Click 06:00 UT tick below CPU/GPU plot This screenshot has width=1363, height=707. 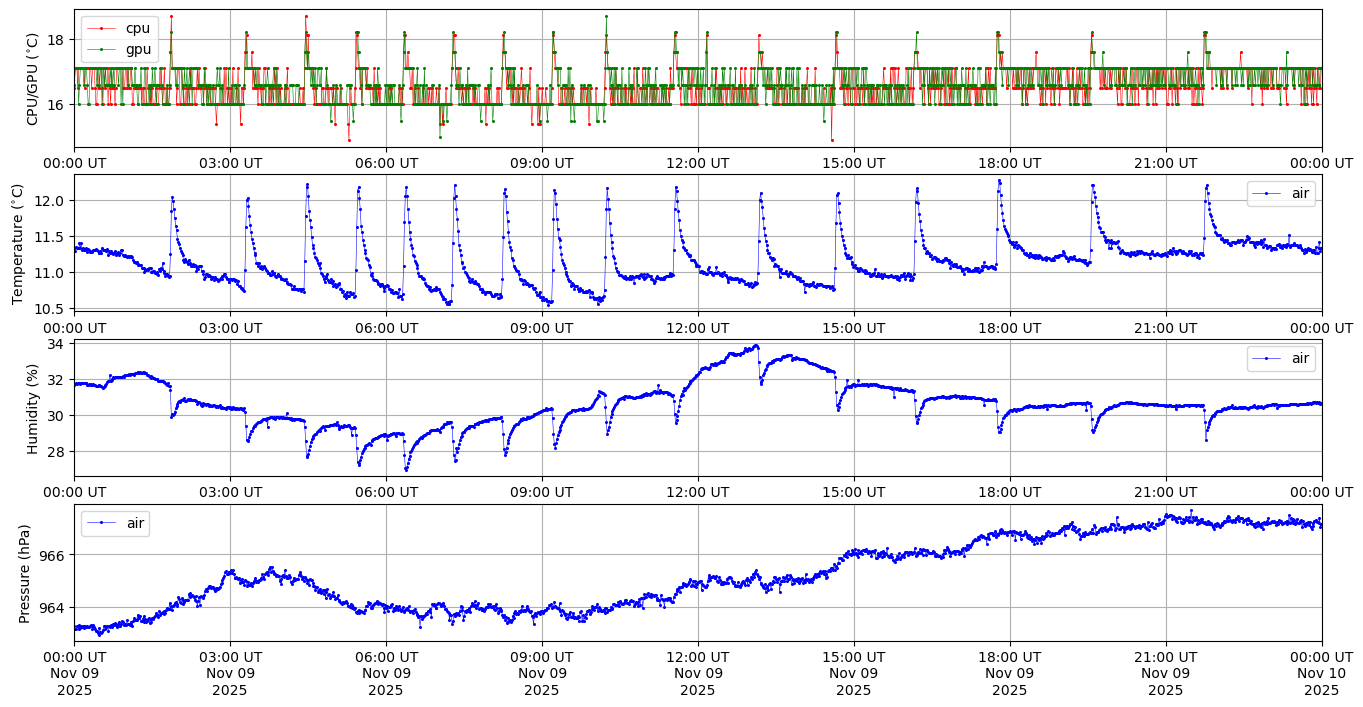tap(386, 163)
